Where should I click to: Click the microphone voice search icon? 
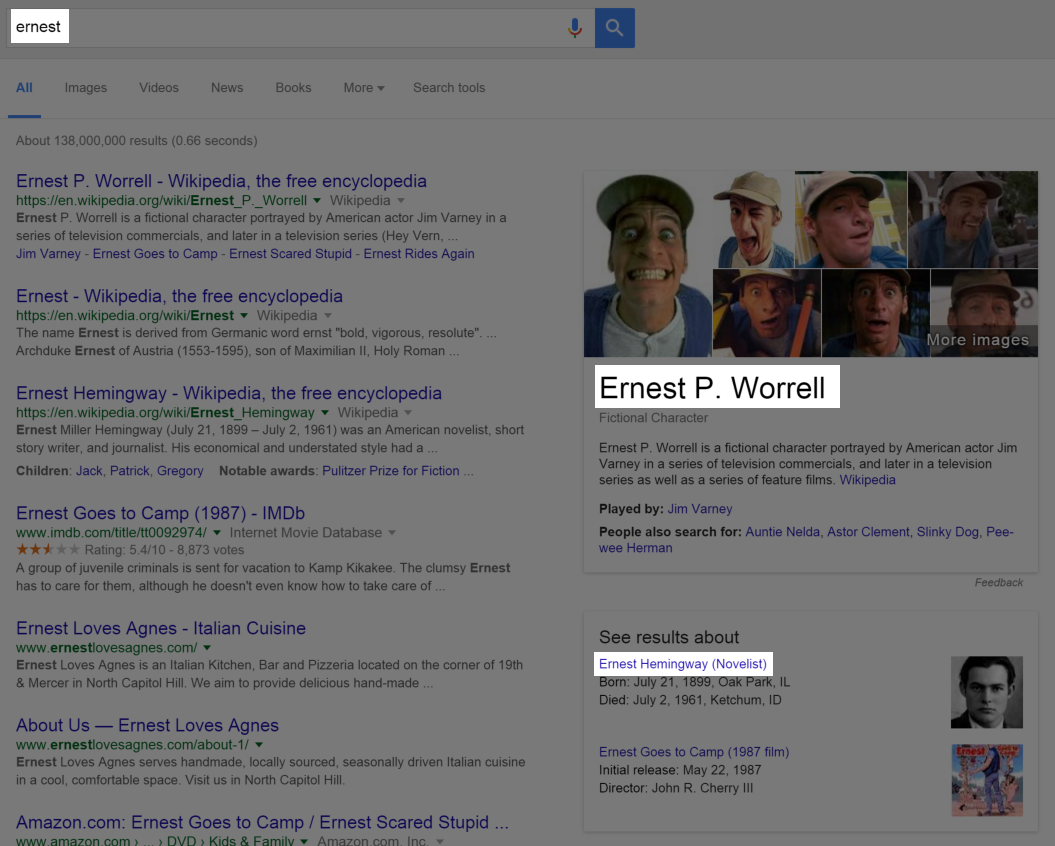pos(575,28)
